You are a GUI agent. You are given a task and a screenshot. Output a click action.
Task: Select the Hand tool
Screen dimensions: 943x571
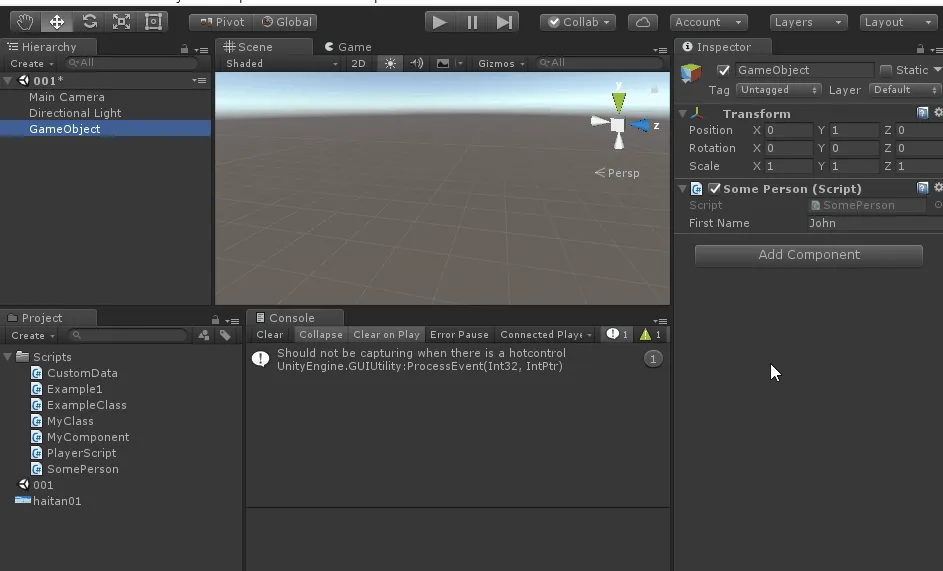point(25,22)
